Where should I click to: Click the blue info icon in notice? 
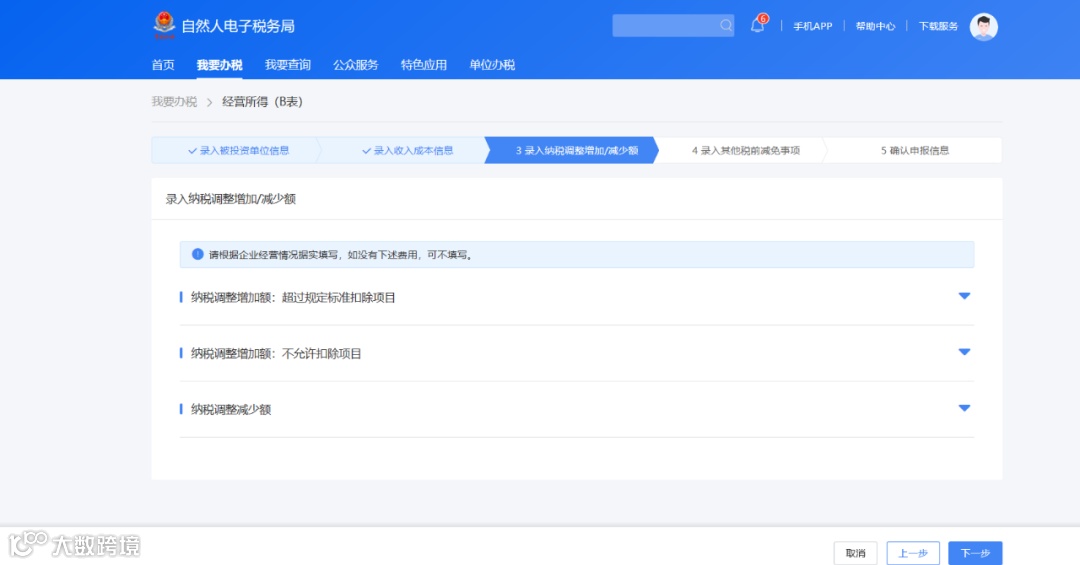click(x=198, y=254)
